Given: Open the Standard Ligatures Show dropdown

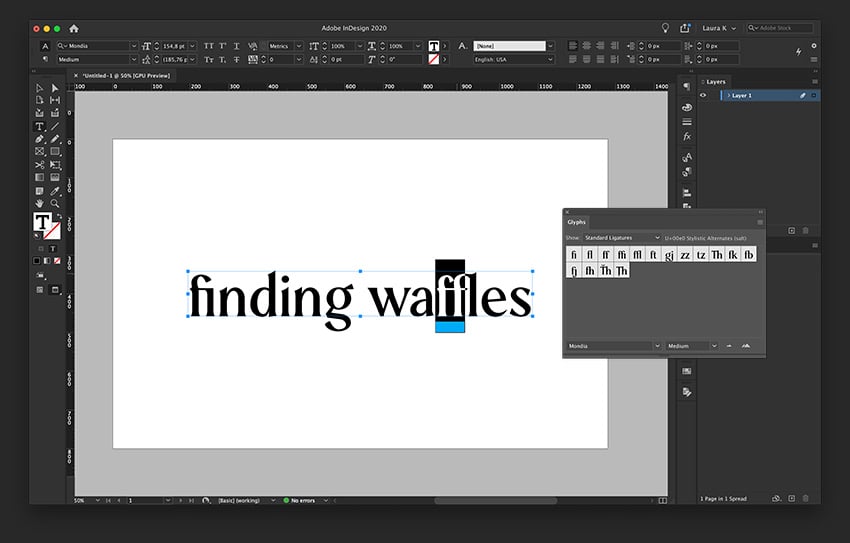Looking at the screenshot, I should [622, 238].
